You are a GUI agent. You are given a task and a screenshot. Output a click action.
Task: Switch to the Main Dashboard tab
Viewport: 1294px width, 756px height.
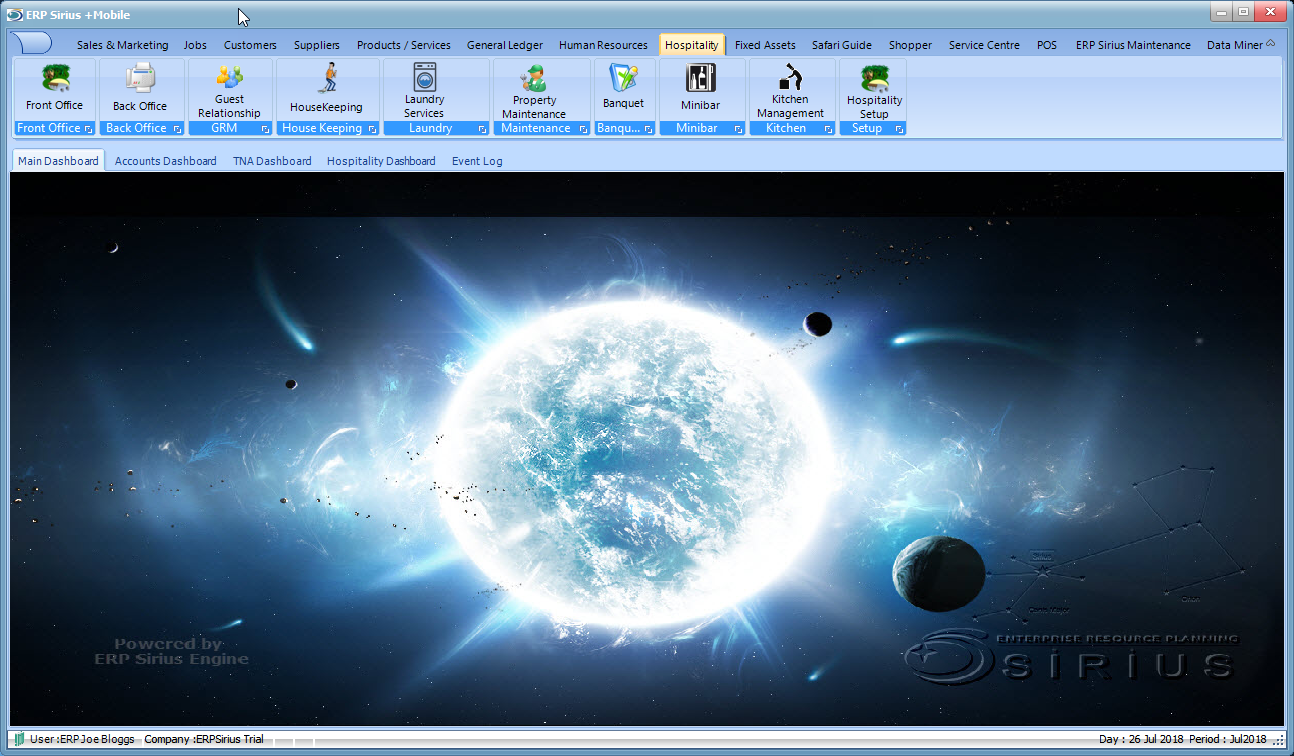pos(58,161)
